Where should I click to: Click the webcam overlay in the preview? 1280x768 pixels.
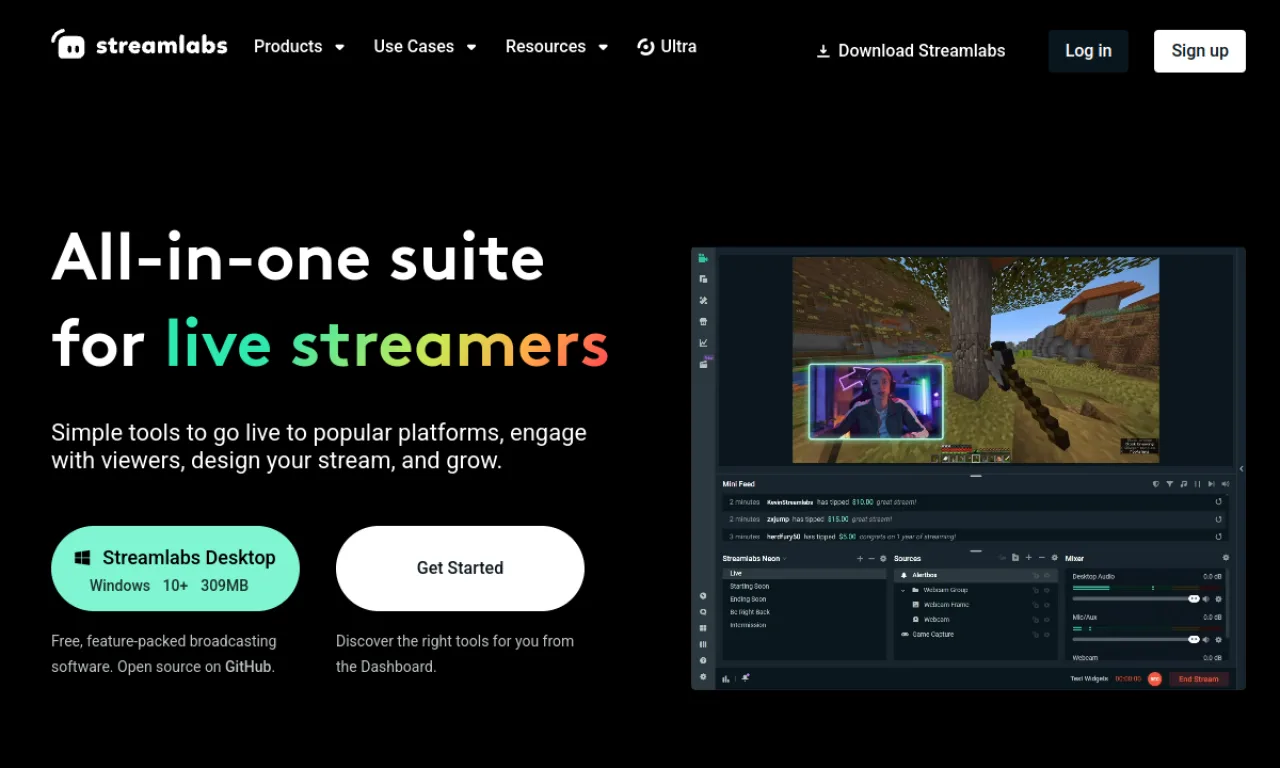point(876,402)
